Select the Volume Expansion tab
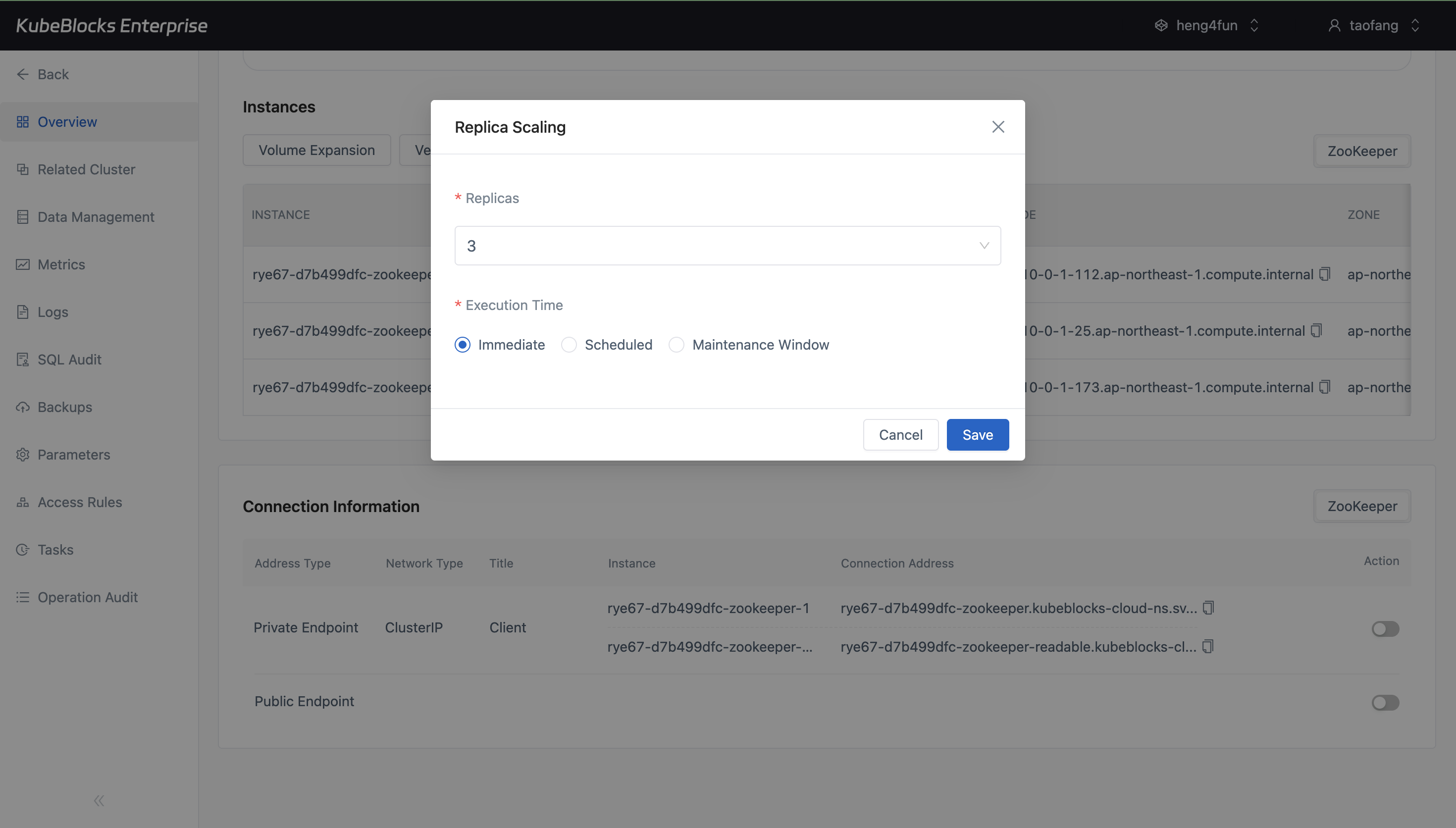 tap(316, 150)
